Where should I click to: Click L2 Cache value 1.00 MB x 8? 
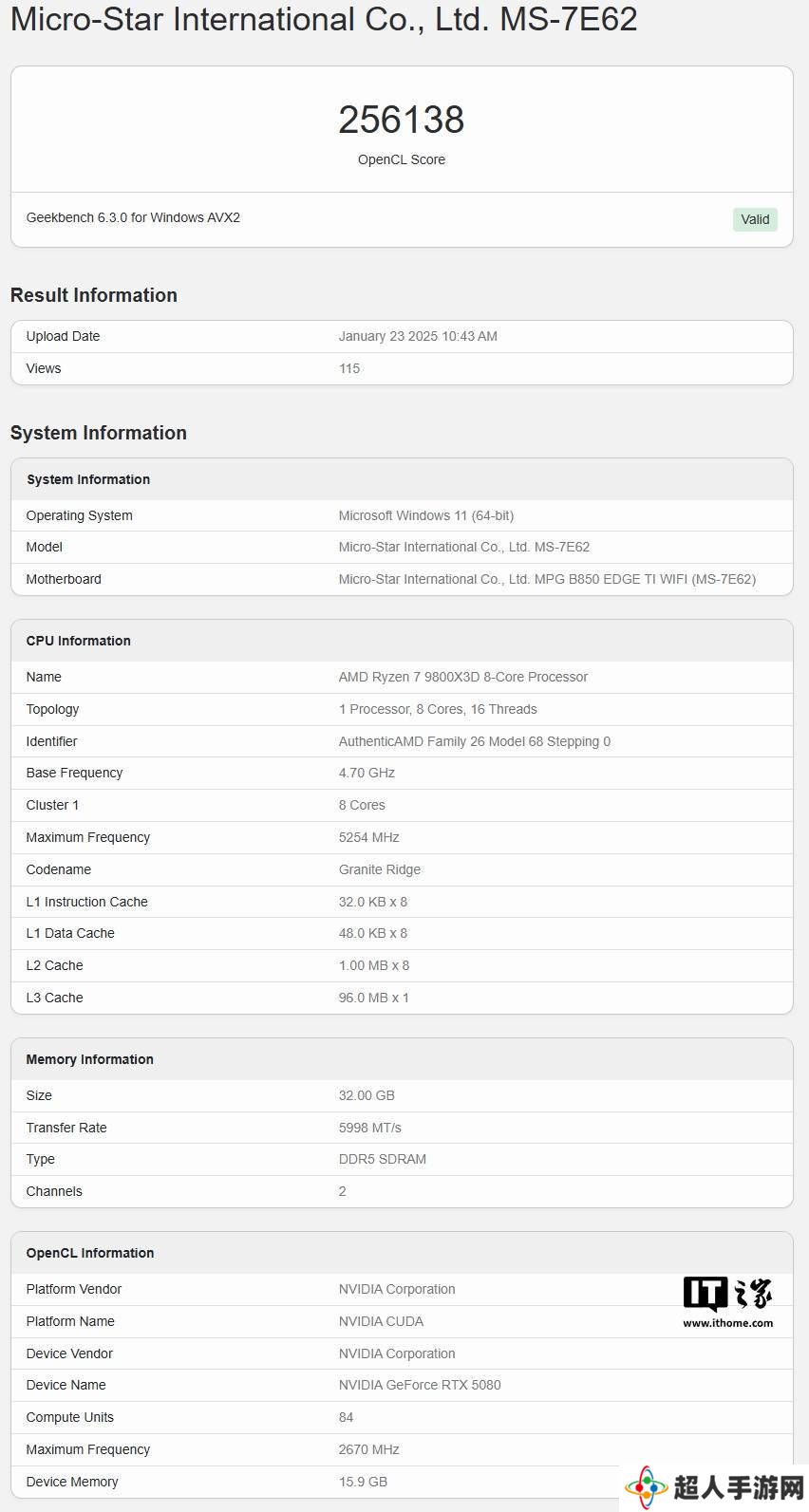(374, 965)
